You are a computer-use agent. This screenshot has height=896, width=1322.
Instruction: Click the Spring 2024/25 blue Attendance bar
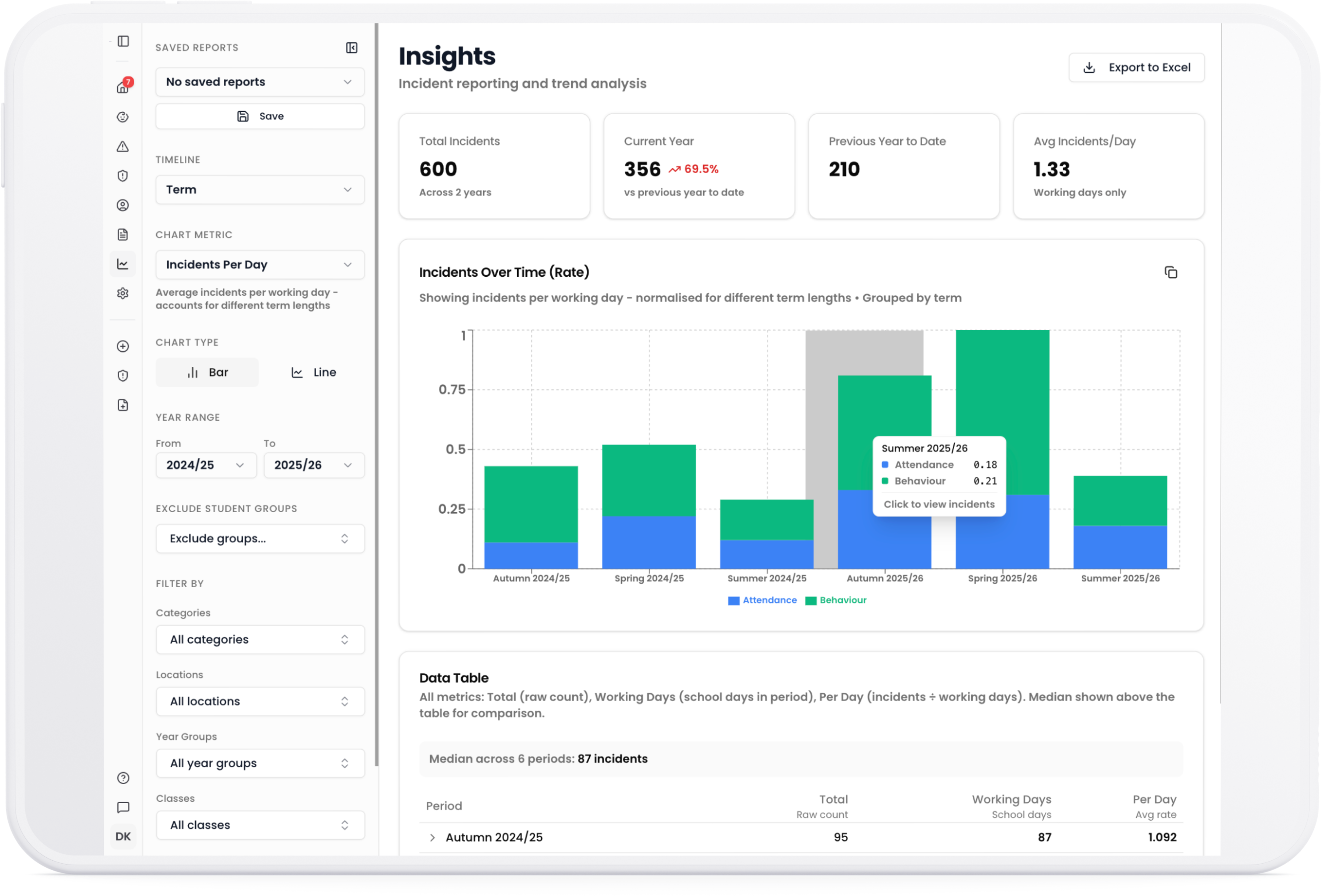(x=648, y=542)
